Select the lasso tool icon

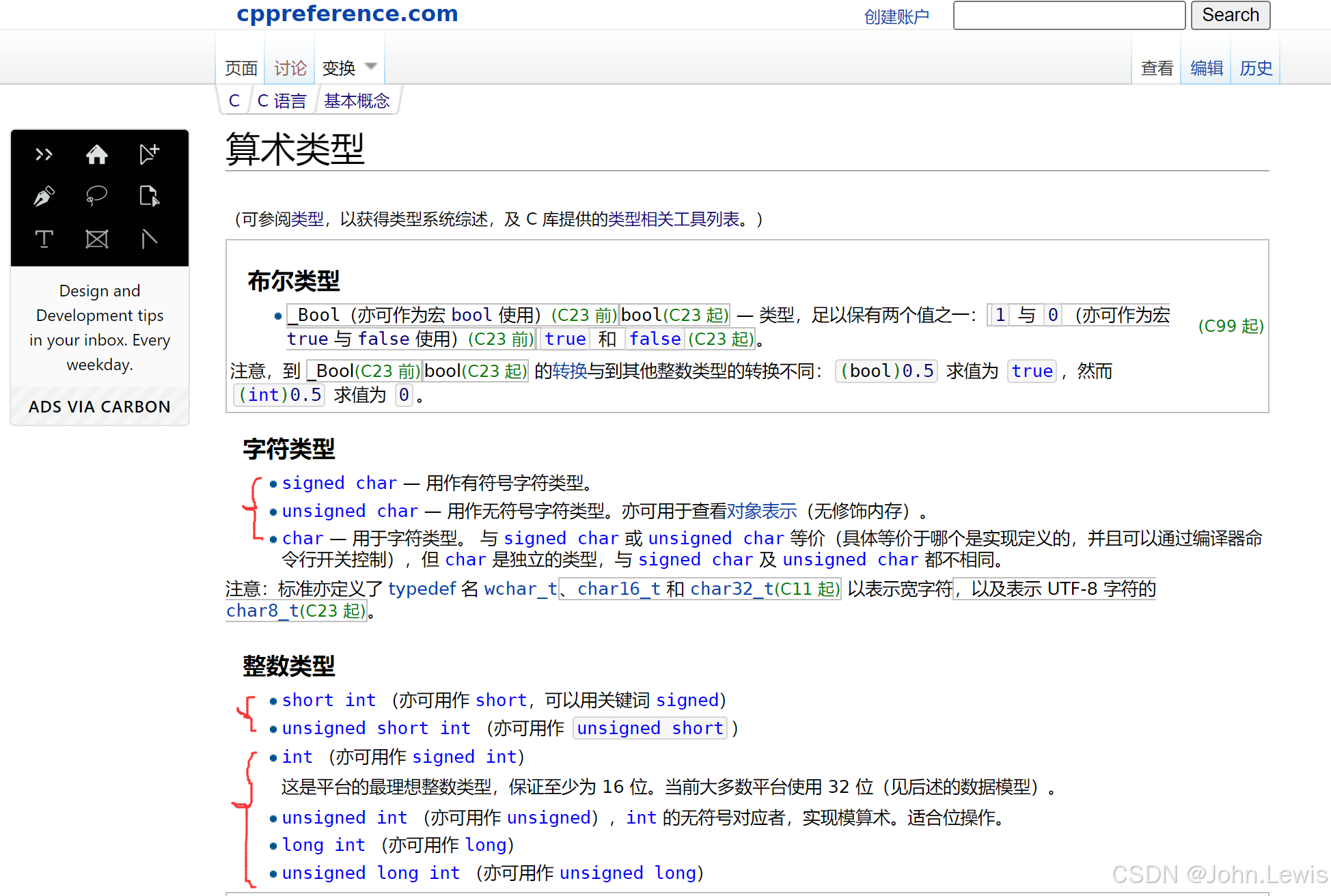pyautogui.click(x=97, y=197)
